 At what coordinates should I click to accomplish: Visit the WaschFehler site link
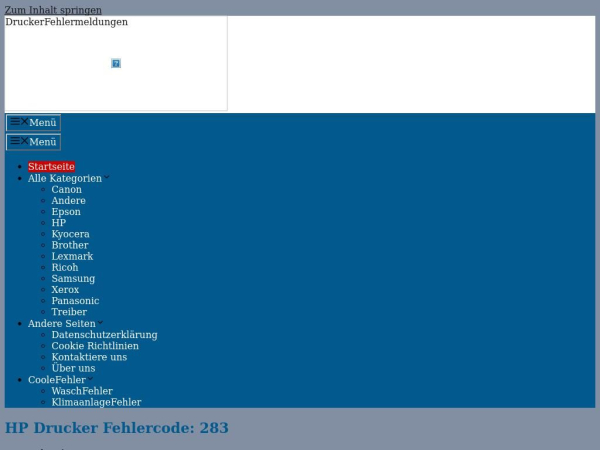pyautogui.click(x=82, y=391)
